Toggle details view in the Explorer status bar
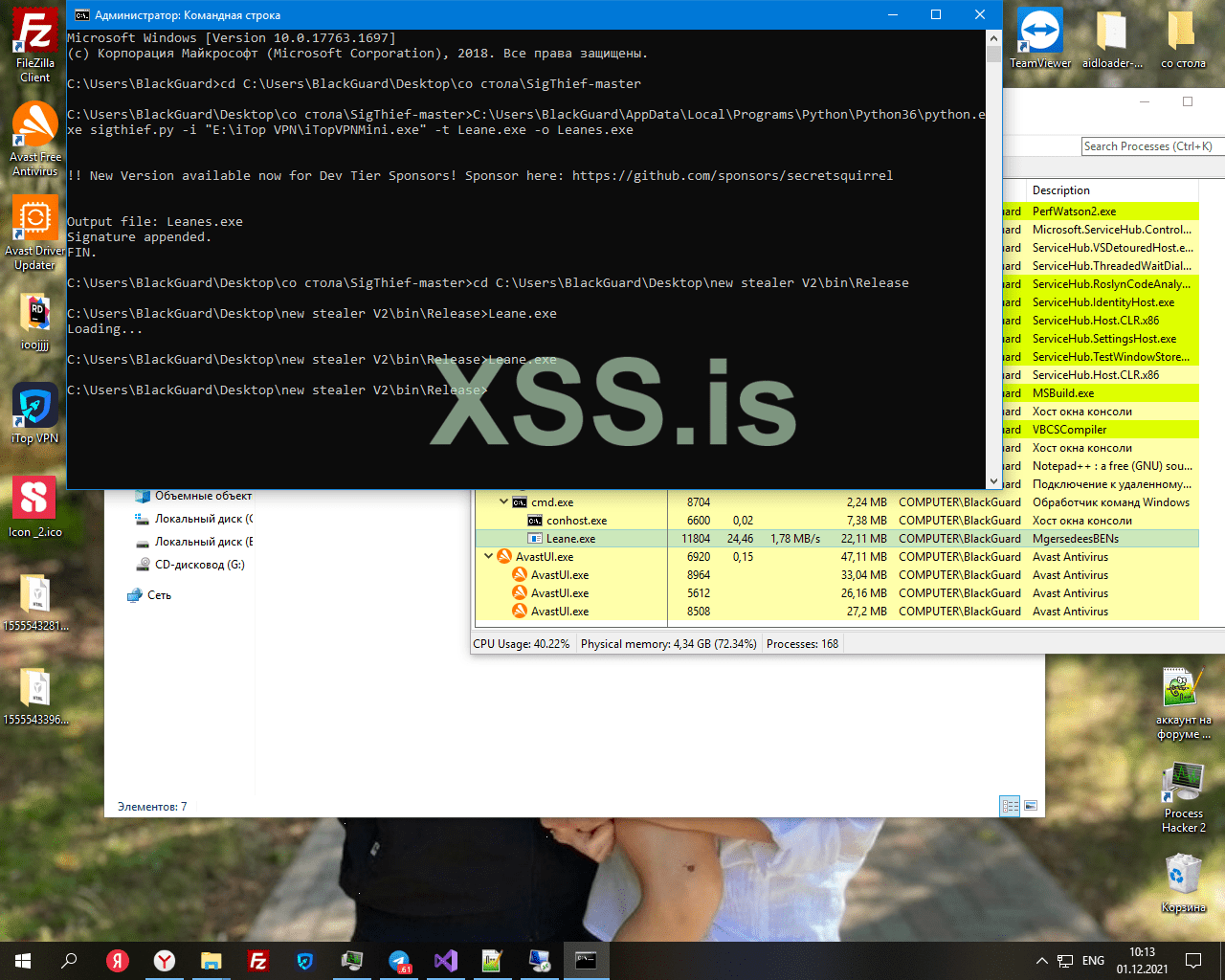This screenshot has width=1225, height=980. (1011, 806)
